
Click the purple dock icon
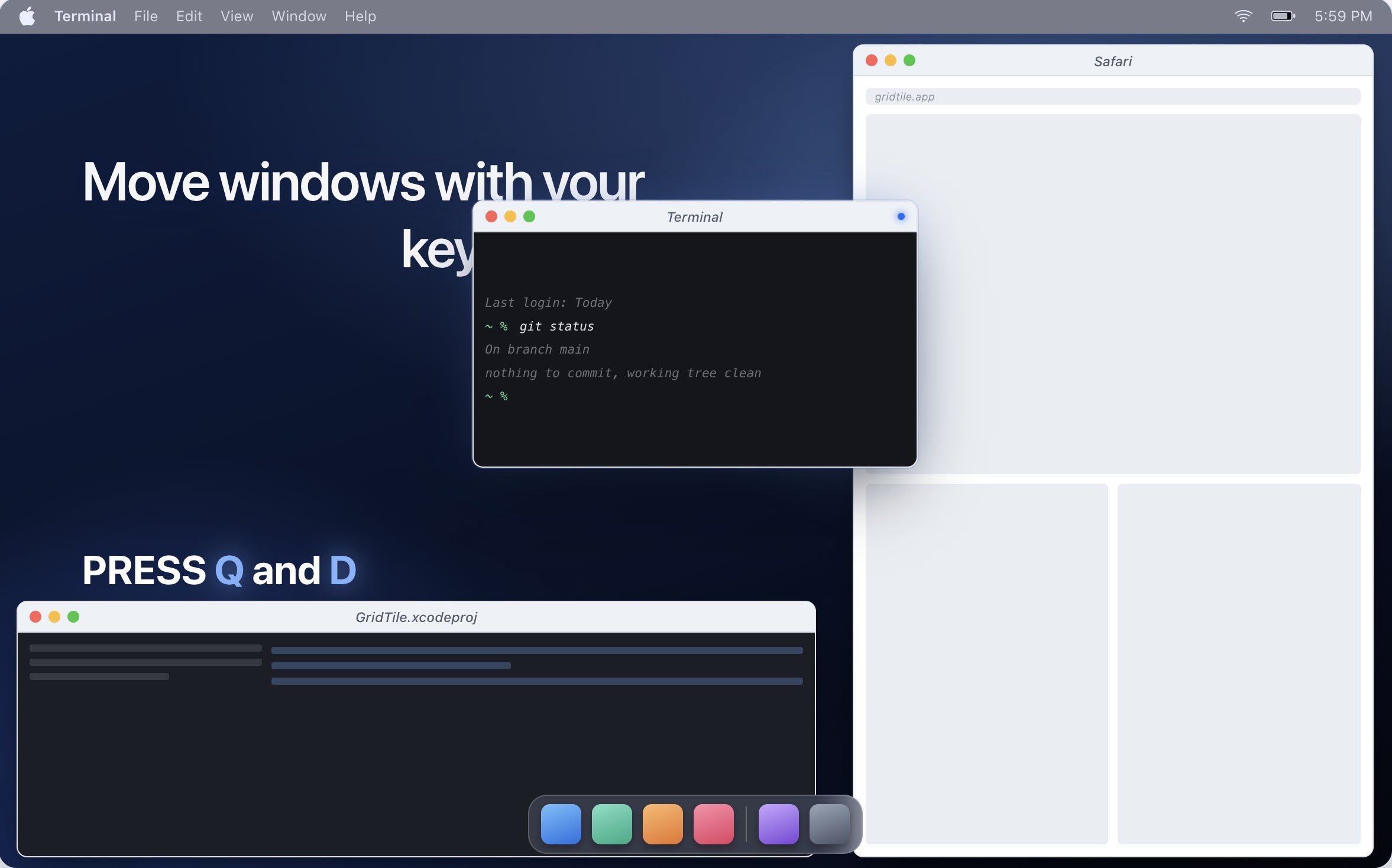coord(779,824)
